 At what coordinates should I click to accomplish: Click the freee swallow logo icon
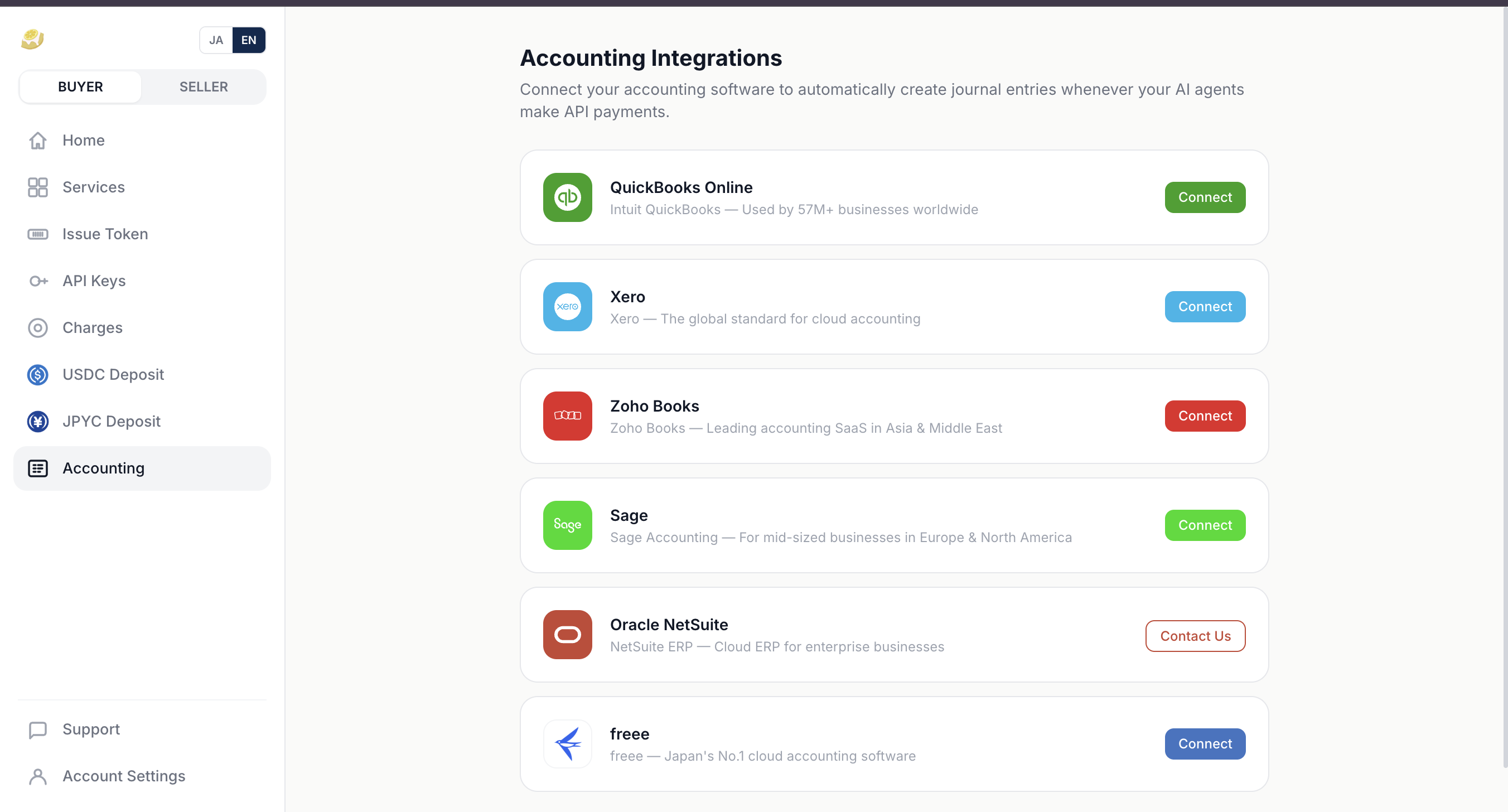pyautogui.click(x=567, y=744)
